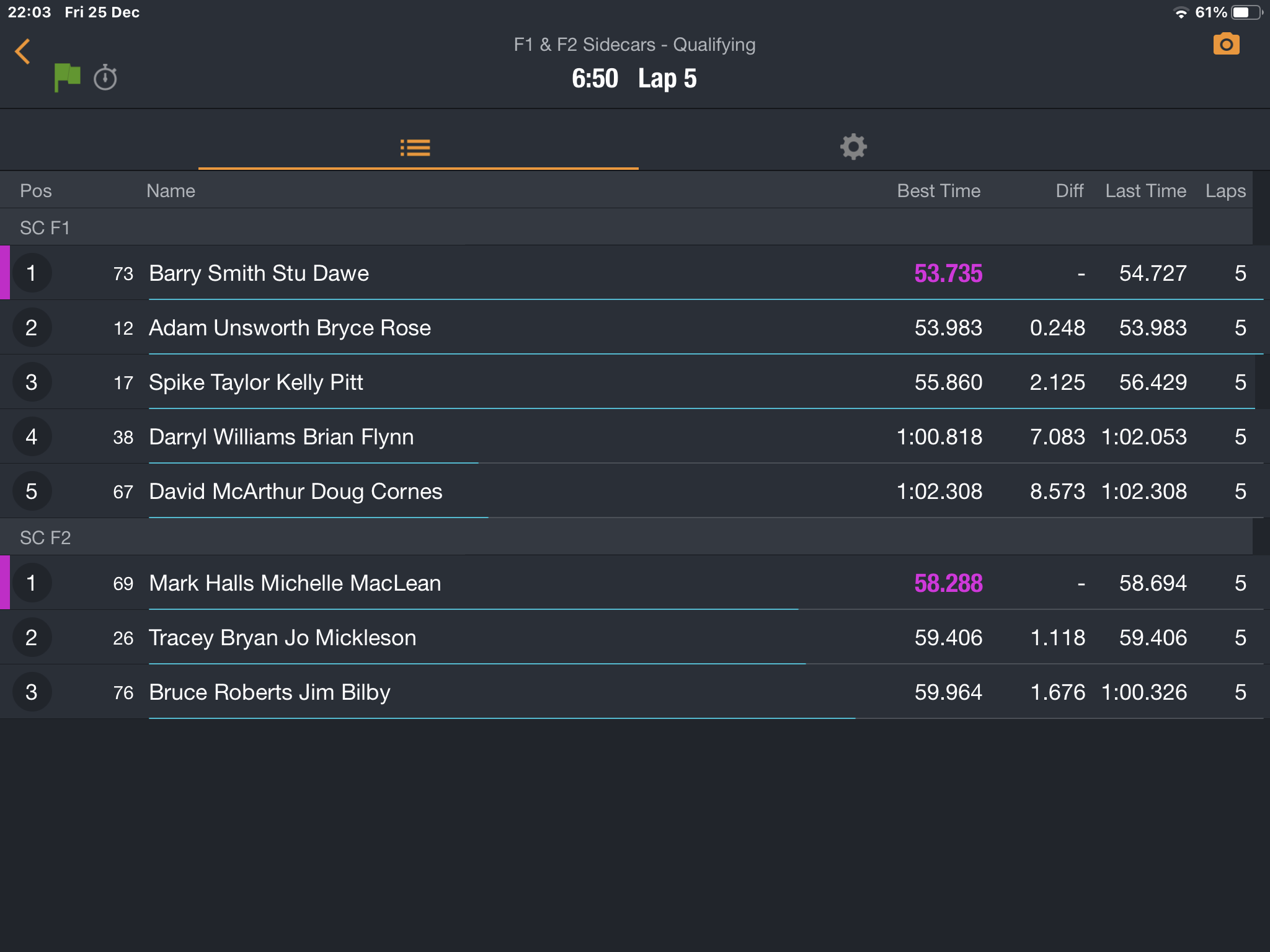The height and width of the screenshot is (952, 1270).
Task: Tap the battery indicator icon
Action: 1246,12
